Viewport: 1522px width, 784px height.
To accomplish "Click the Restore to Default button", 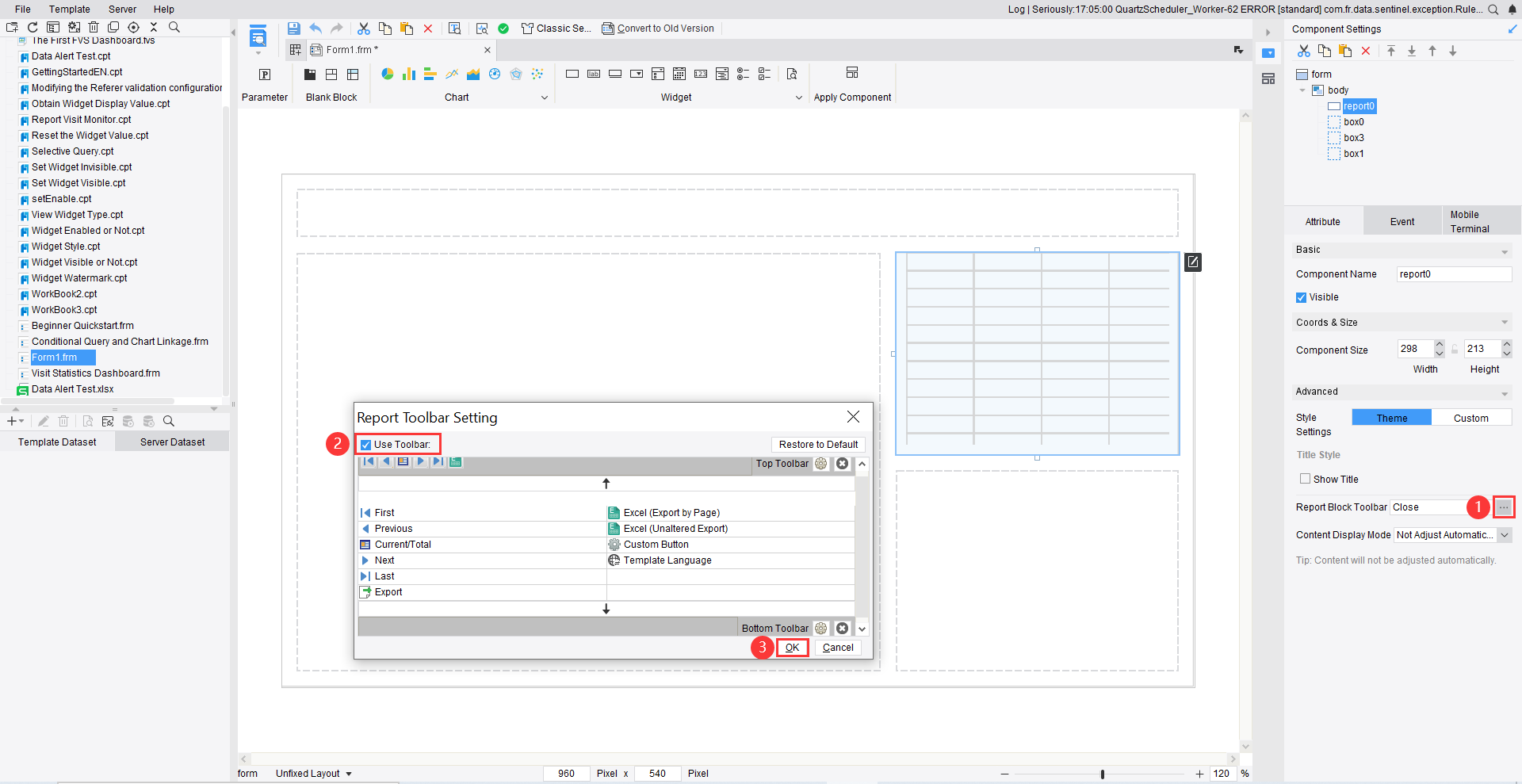I will point(818,445).
